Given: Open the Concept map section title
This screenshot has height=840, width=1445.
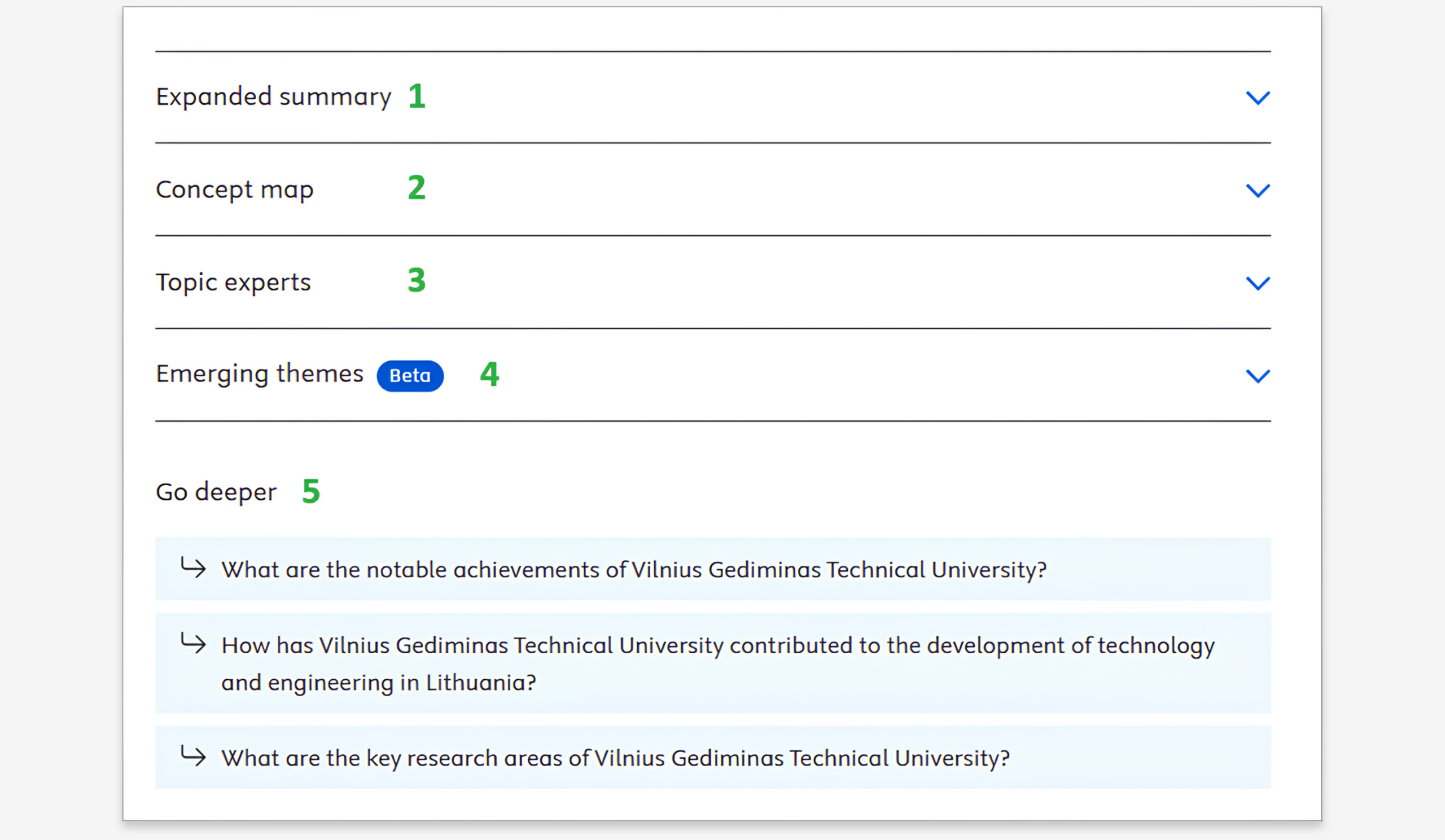Looking at the screenshot, I should [234, 190].
